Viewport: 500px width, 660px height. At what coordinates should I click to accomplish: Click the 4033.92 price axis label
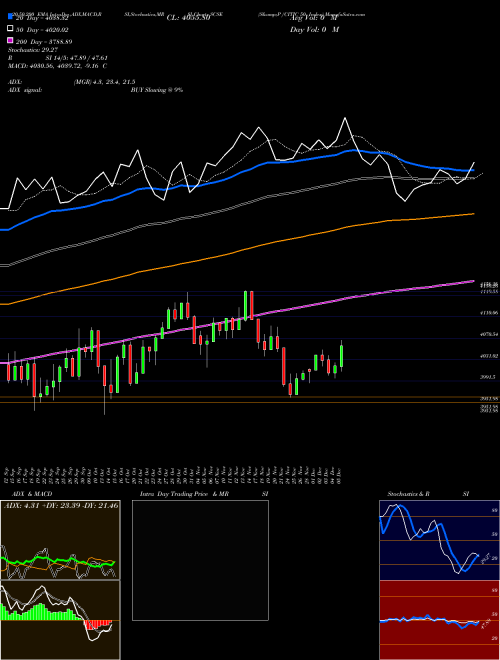[489, 356]
